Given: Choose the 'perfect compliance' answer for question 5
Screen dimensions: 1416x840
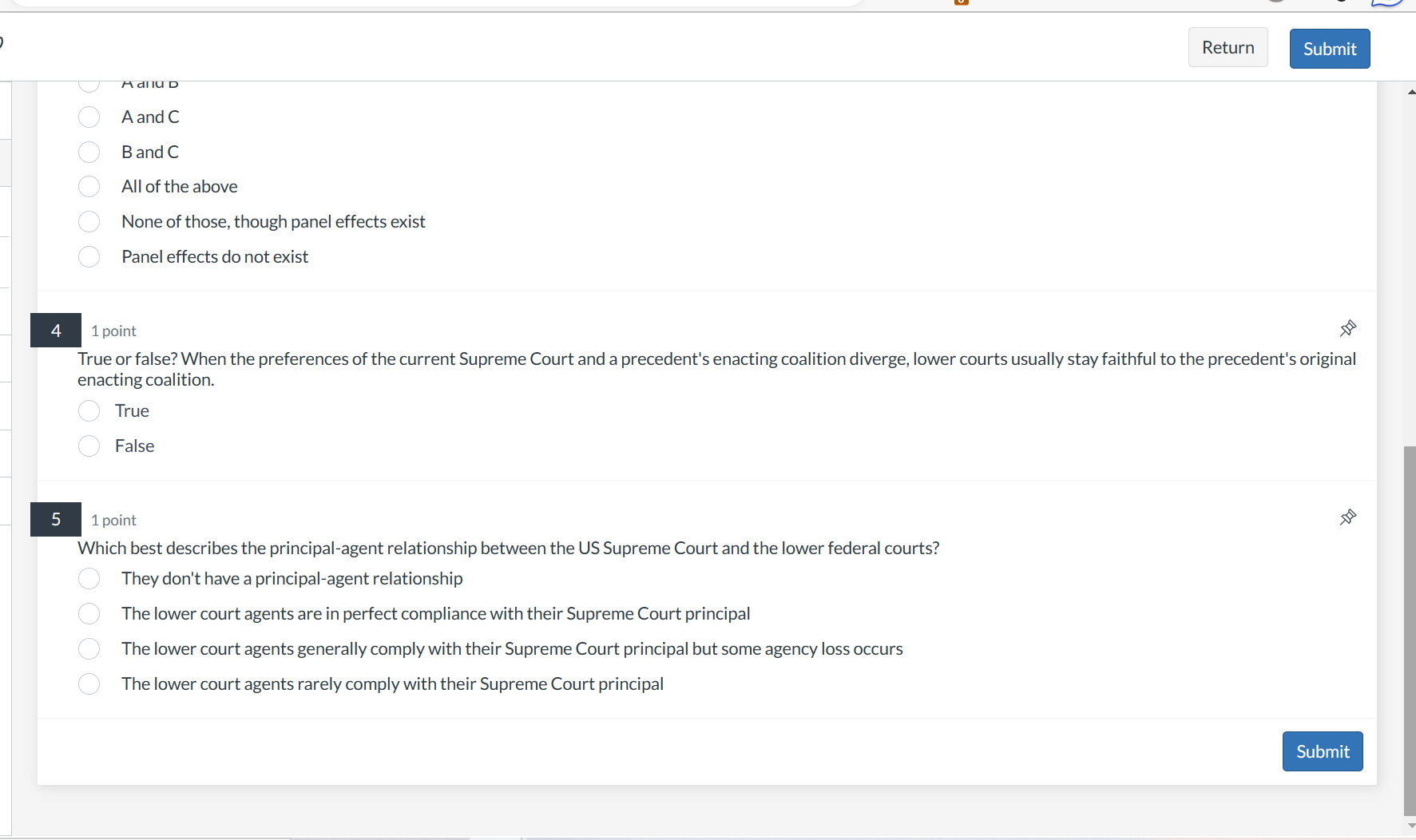Looking at the screenshot, I should 89,613.
